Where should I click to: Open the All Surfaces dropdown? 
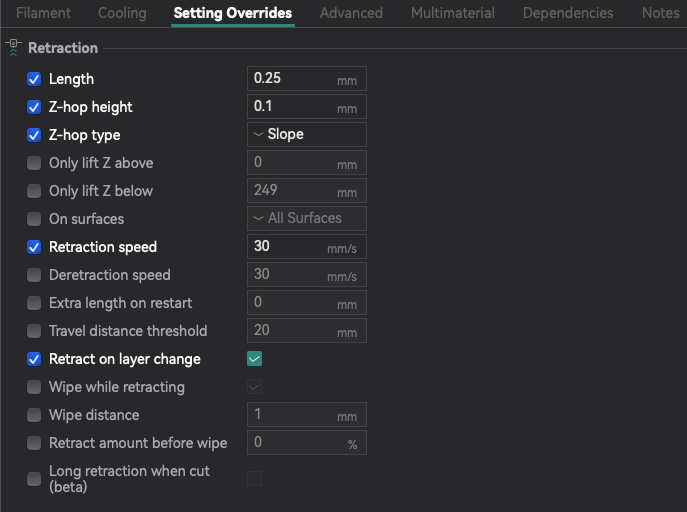pyautogui.click(x=307, y=219)
